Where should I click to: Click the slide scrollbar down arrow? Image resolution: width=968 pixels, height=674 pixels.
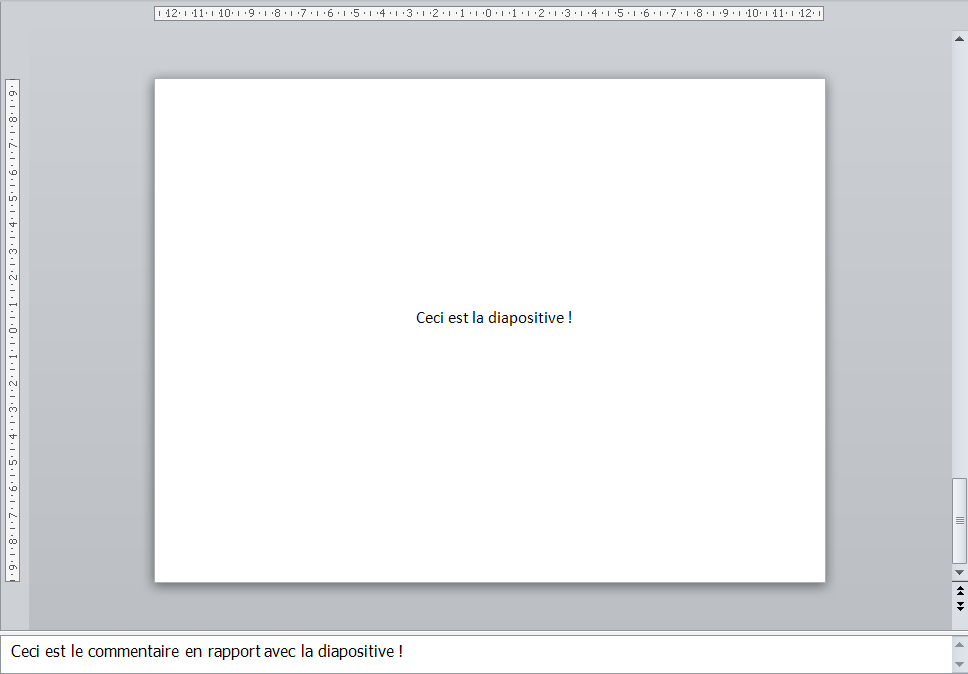[960, 572]
